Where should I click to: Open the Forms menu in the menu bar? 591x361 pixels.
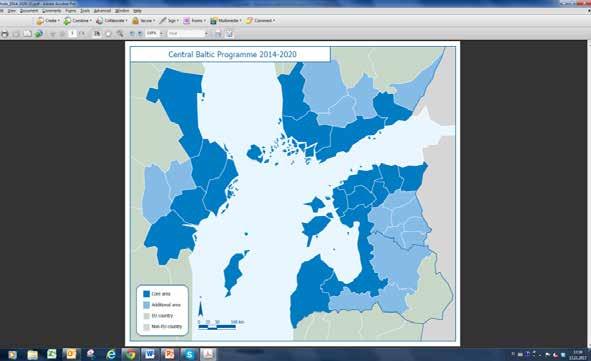tap(70, 11)
